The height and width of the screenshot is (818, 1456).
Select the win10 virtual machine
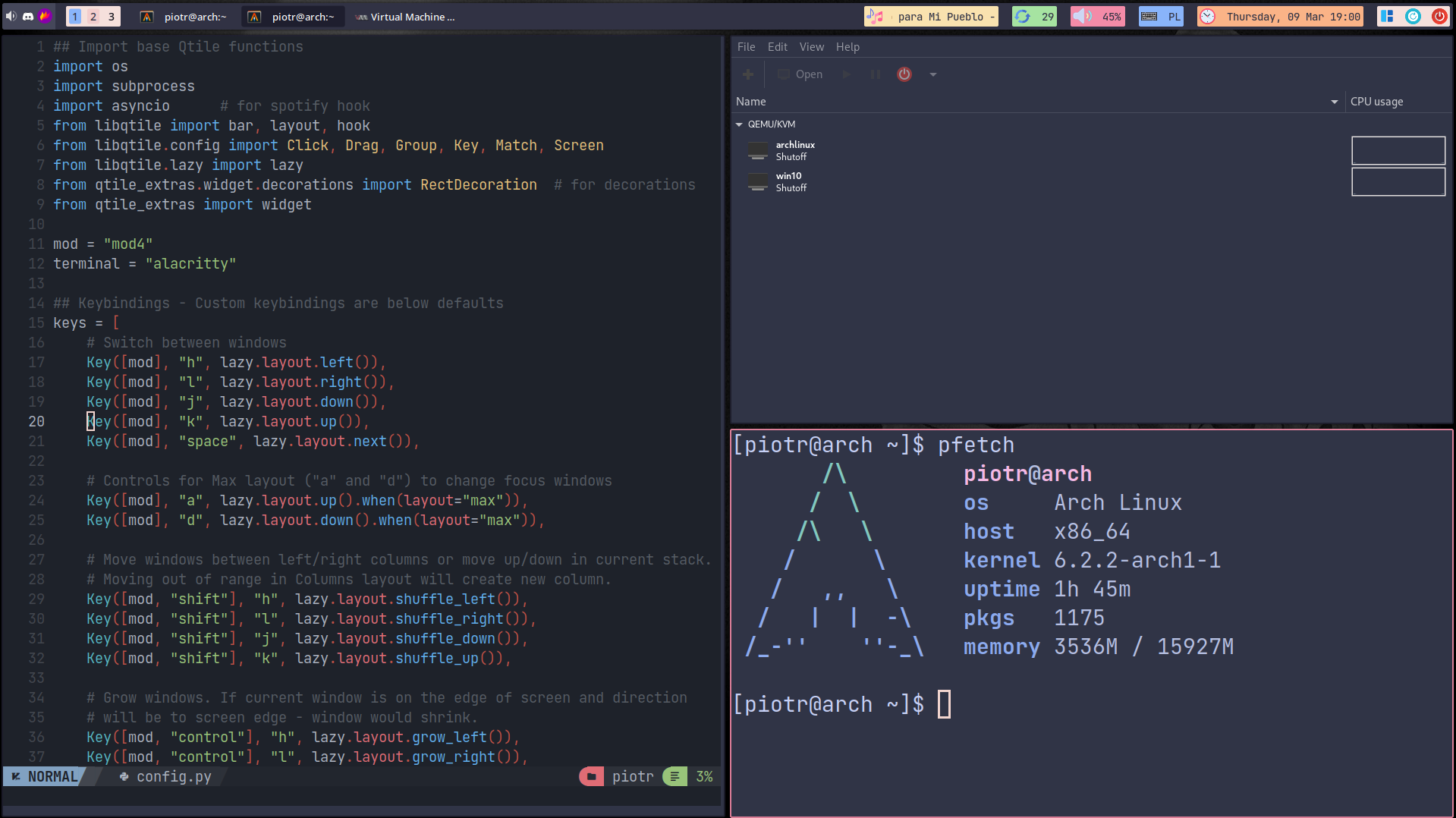pyautogui.click(x=1092, y=181)
